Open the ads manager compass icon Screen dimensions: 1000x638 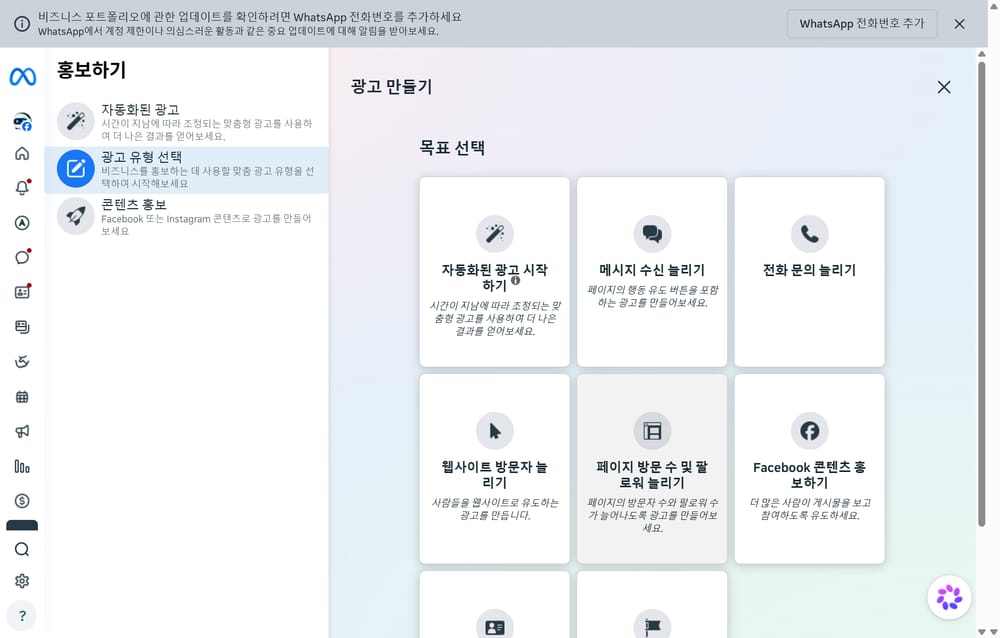[x=22, y=223]
